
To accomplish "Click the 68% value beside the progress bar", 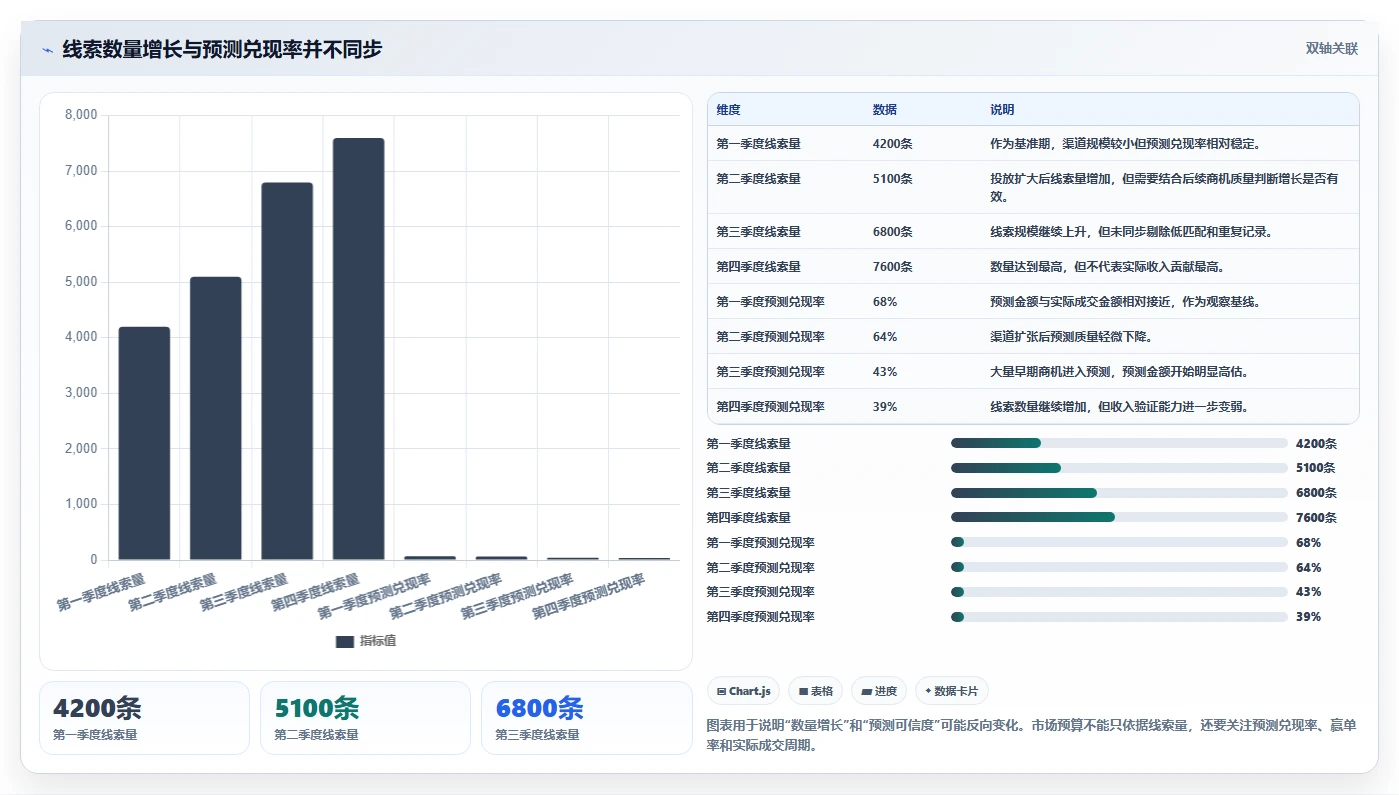I will (x=1308, y=543).
